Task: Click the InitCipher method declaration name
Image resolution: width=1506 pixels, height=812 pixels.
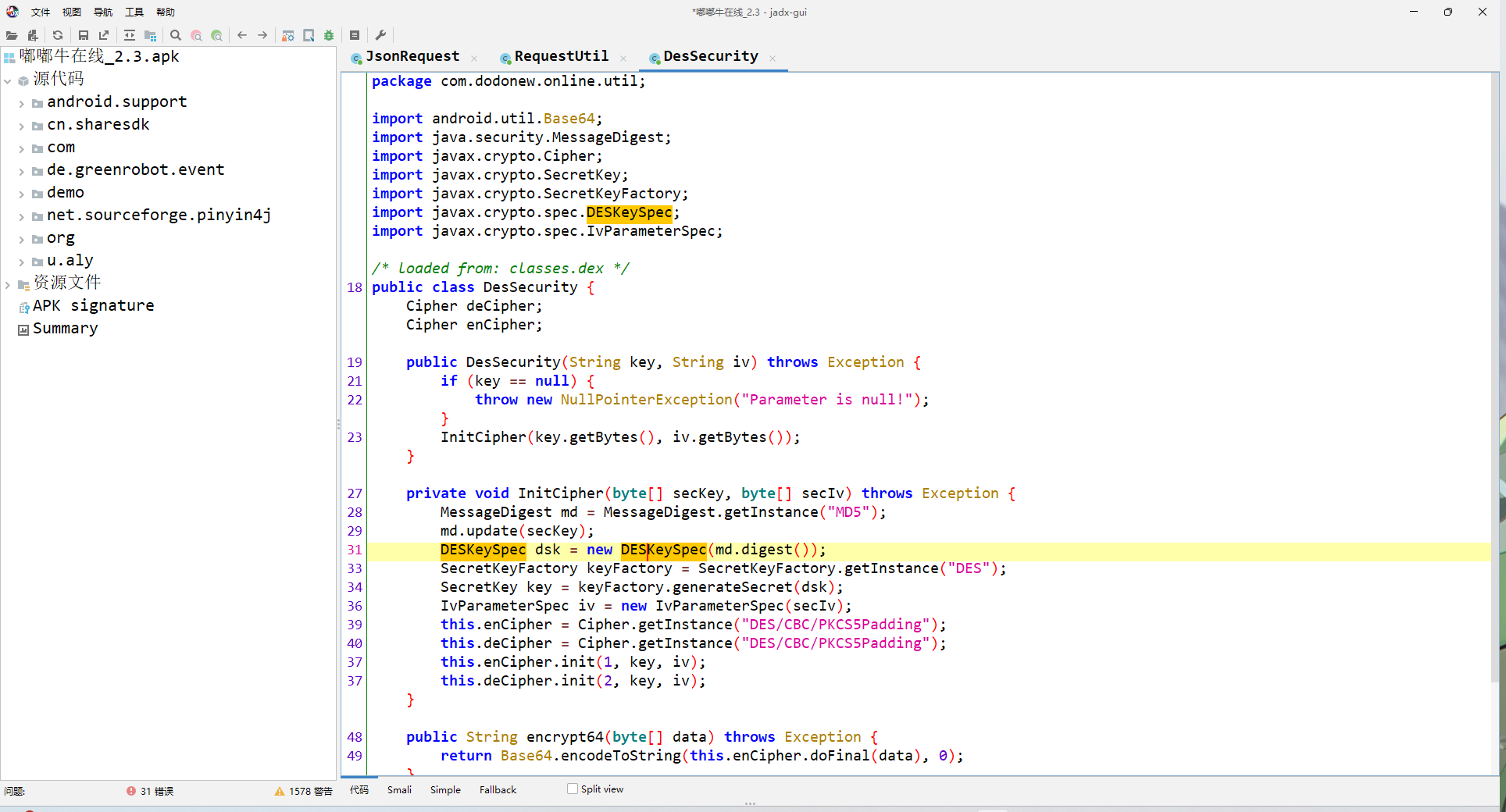Action: pos(561,493)
